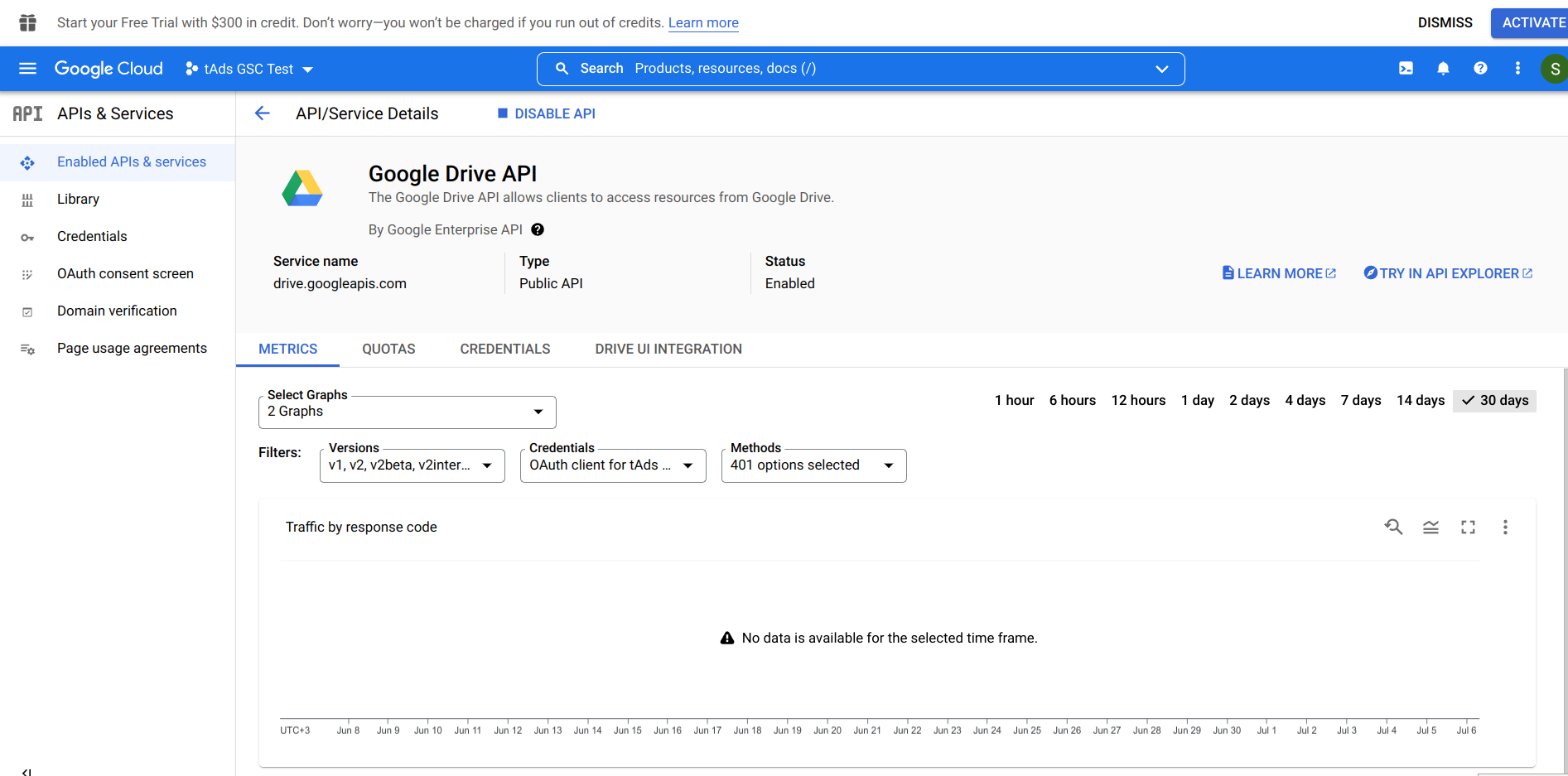The image size is (1568, 776).
Task: Expand the search bar dropdown chevron
Action: click(1161, 69)
